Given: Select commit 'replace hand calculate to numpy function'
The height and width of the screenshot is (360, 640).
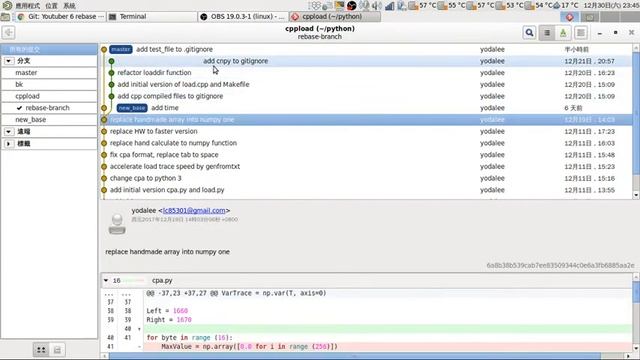Looking at the screenshot, I should [366, 143].
